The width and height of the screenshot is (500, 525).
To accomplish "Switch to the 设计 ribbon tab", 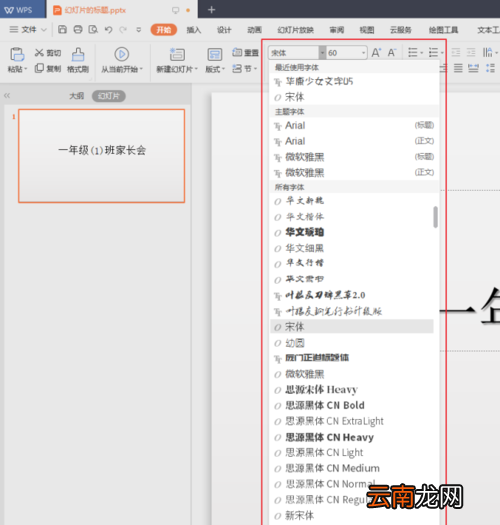I will [224, 30].
